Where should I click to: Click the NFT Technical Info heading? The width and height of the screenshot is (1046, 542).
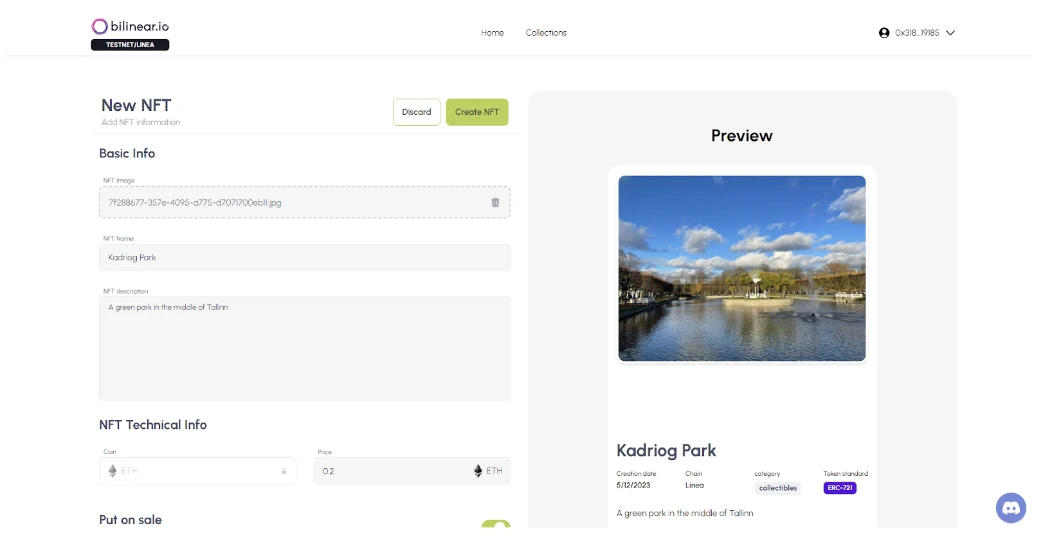tap(153, 425)
